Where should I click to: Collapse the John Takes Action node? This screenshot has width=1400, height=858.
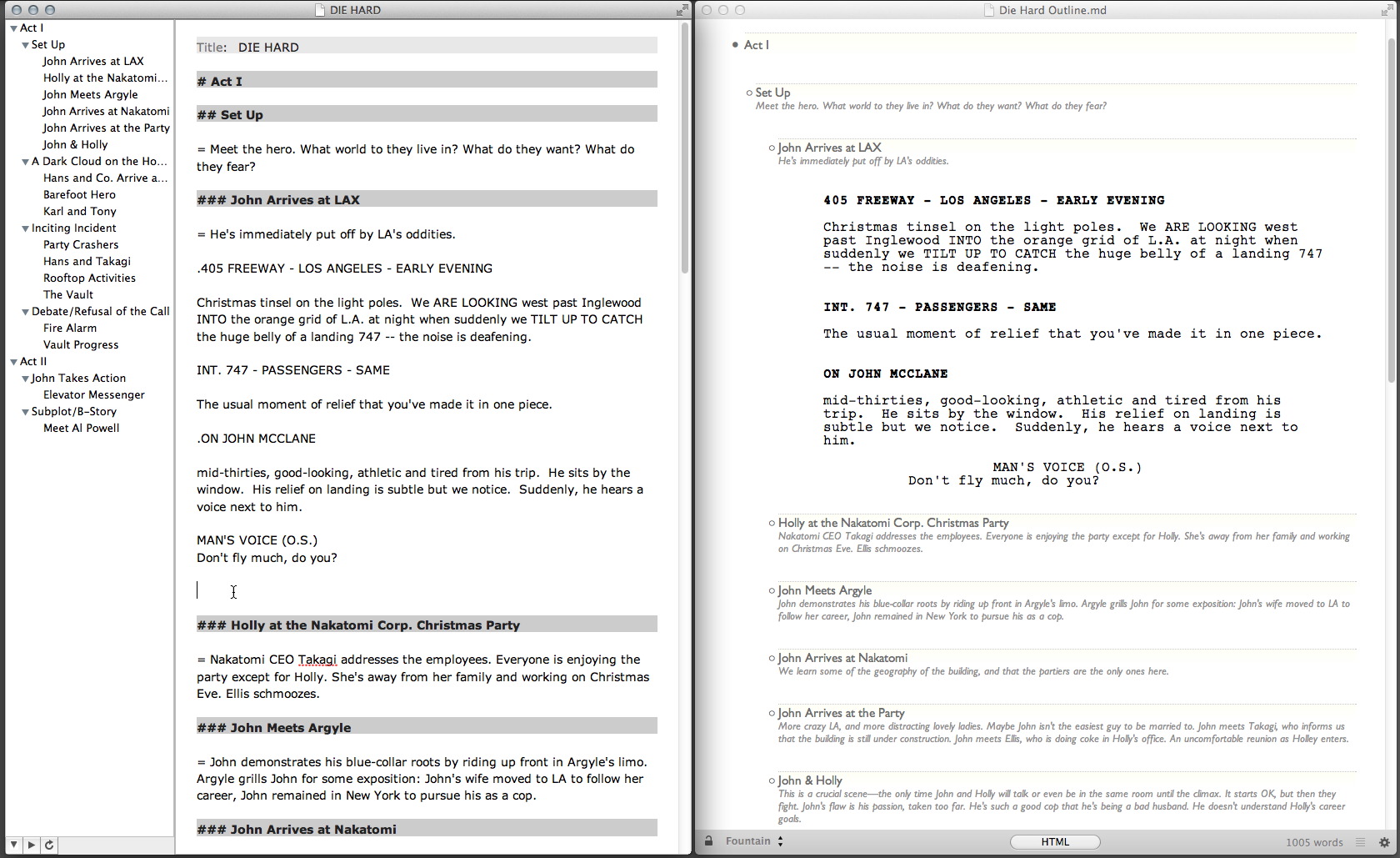25,379
